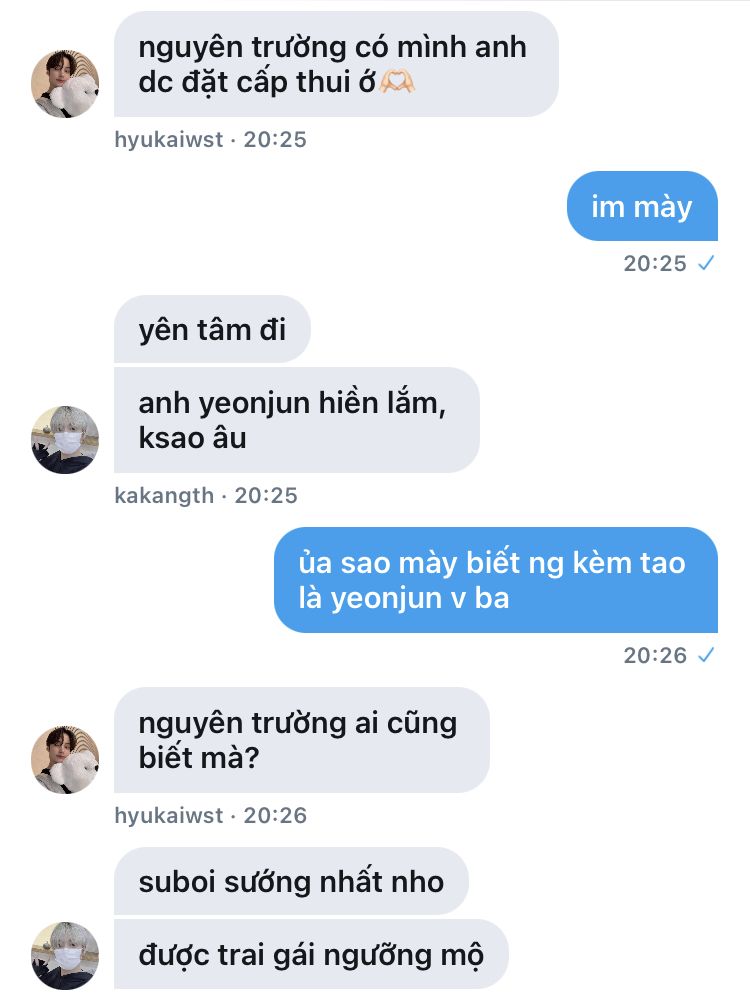Select 'anh yeonjun hiền lắm, ksao âu' bubble
The width and height of the screenshot is (750, 996).
297,420
